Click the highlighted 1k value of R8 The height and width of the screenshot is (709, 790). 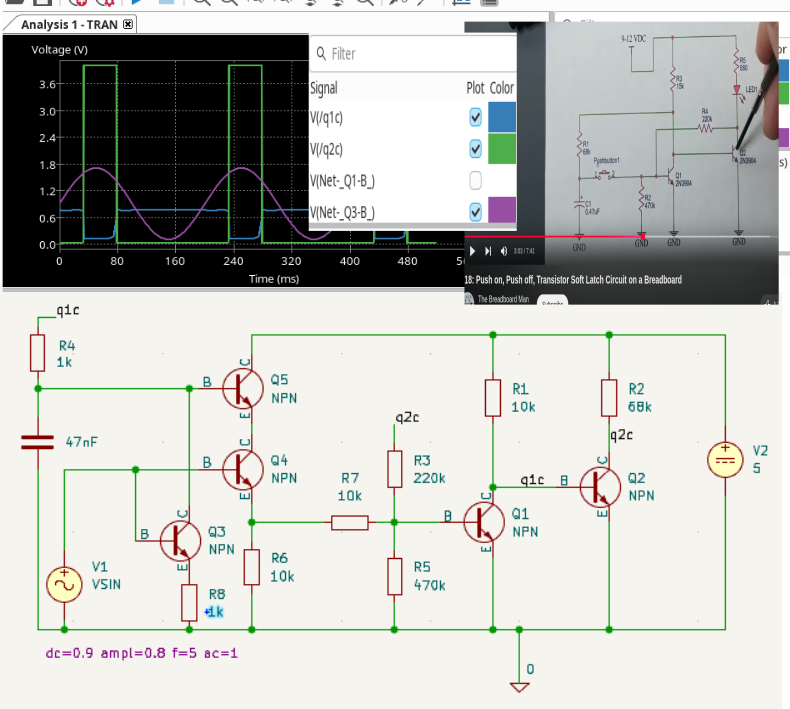pyautogui.click(x=215, y=612)
